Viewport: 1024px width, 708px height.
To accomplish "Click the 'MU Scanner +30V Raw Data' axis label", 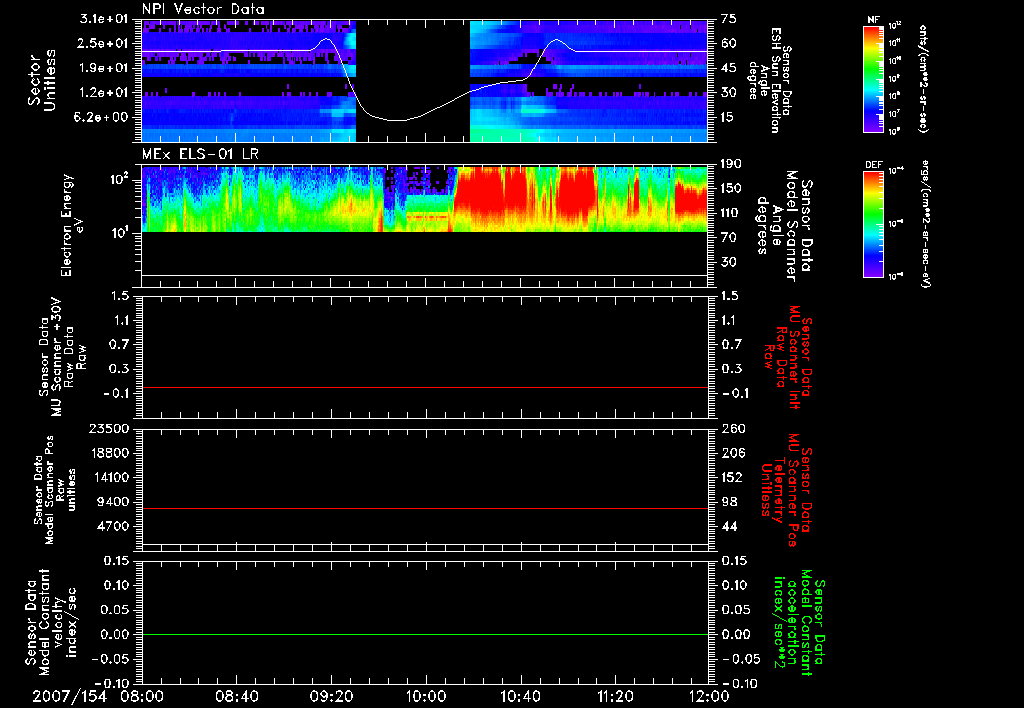I will click(x=62, y=357).
